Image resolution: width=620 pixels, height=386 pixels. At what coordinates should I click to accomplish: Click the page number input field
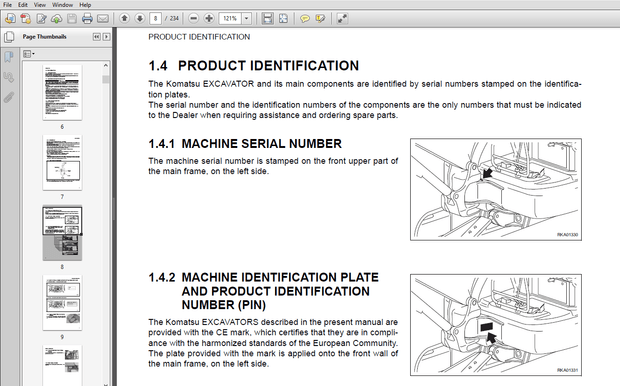pyautogui.click(x=155, y=18)
